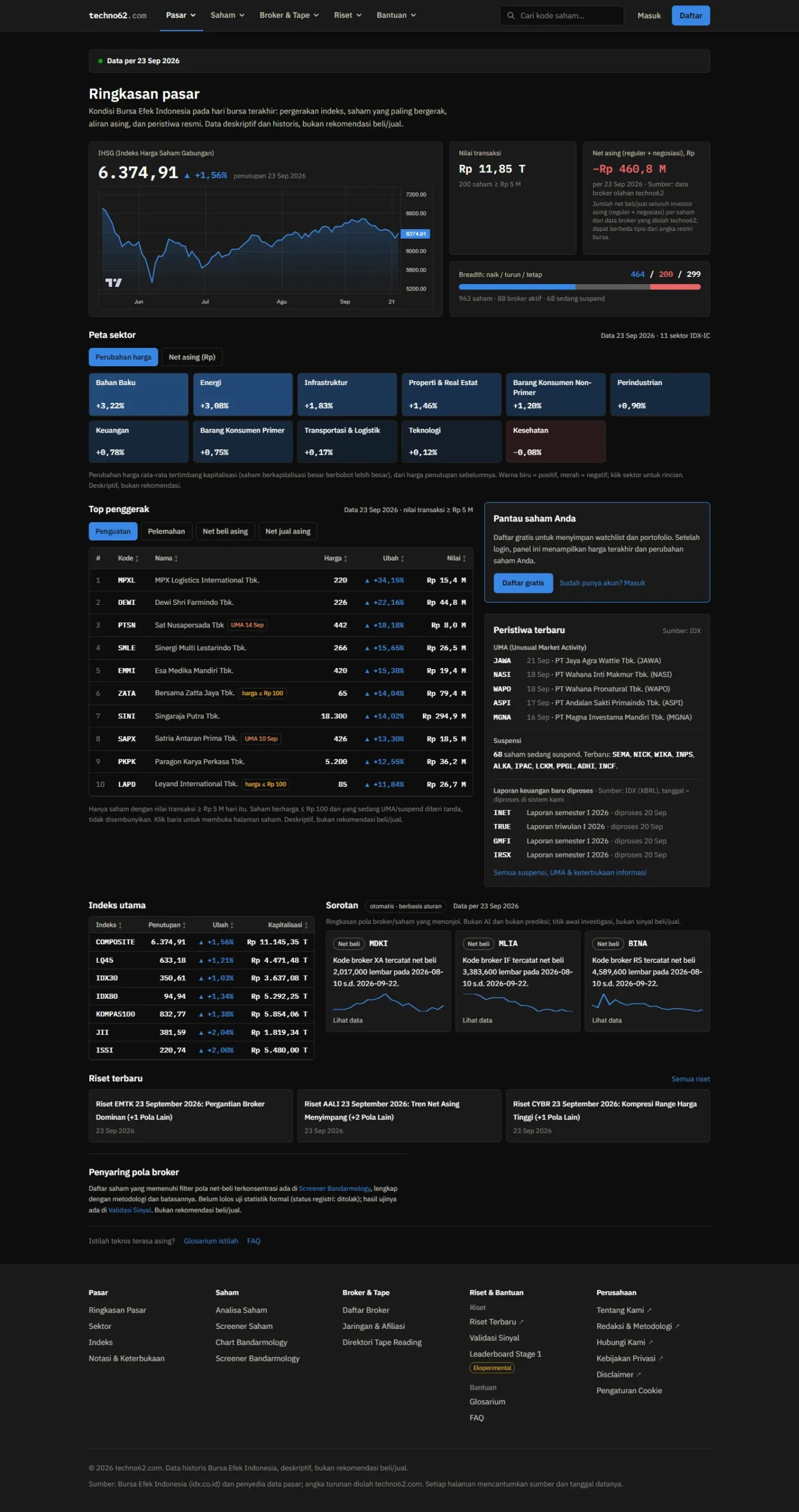
Task: Click the Kesehatan sector tile
Action: point(556,441)
